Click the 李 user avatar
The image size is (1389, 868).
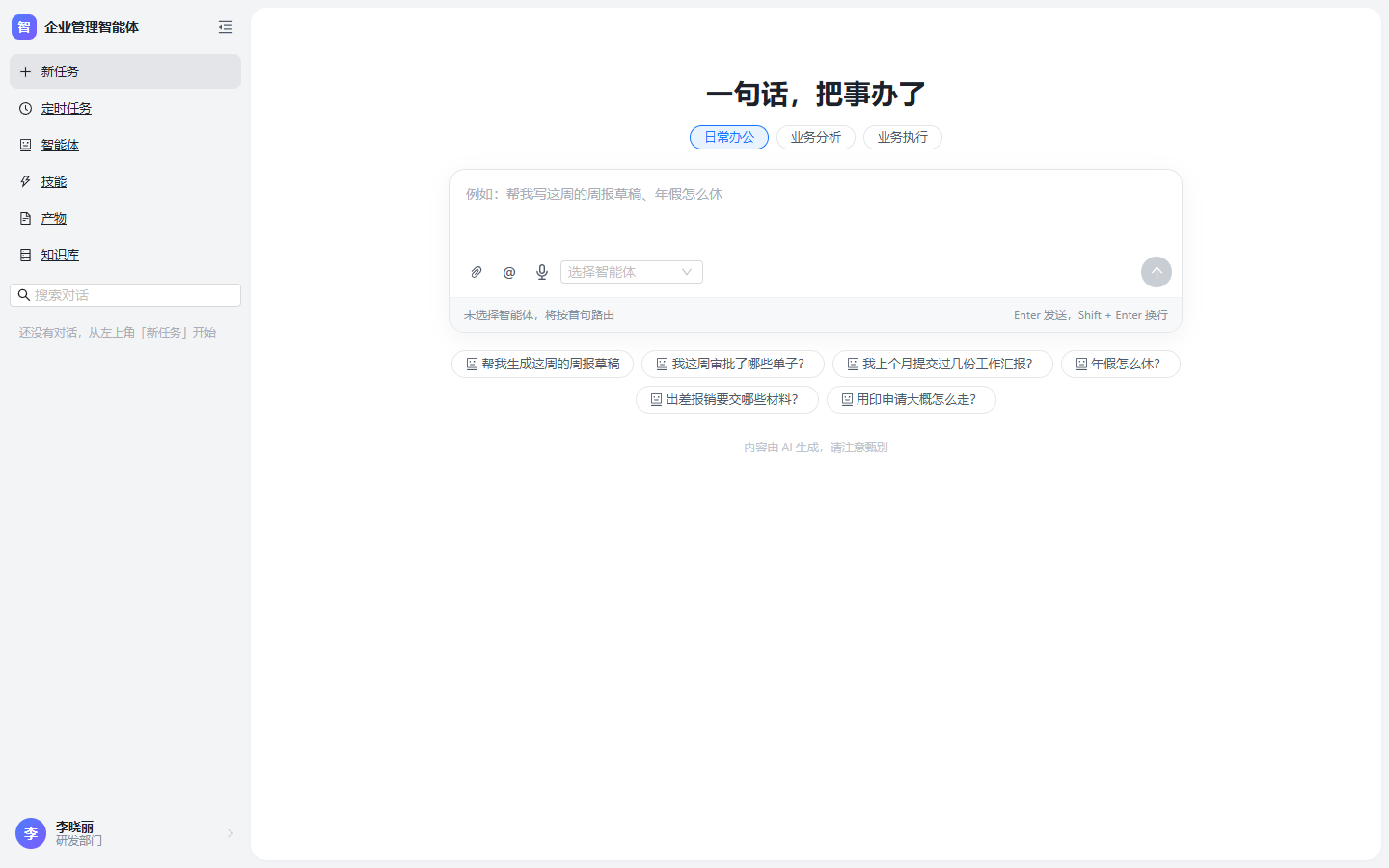[31, 833]
